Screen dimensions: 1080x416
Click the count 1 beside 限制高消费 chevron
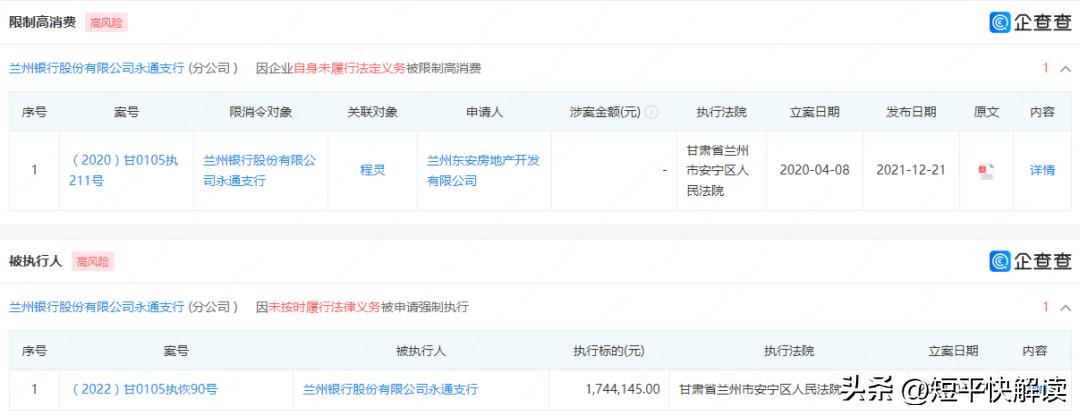1045,68
